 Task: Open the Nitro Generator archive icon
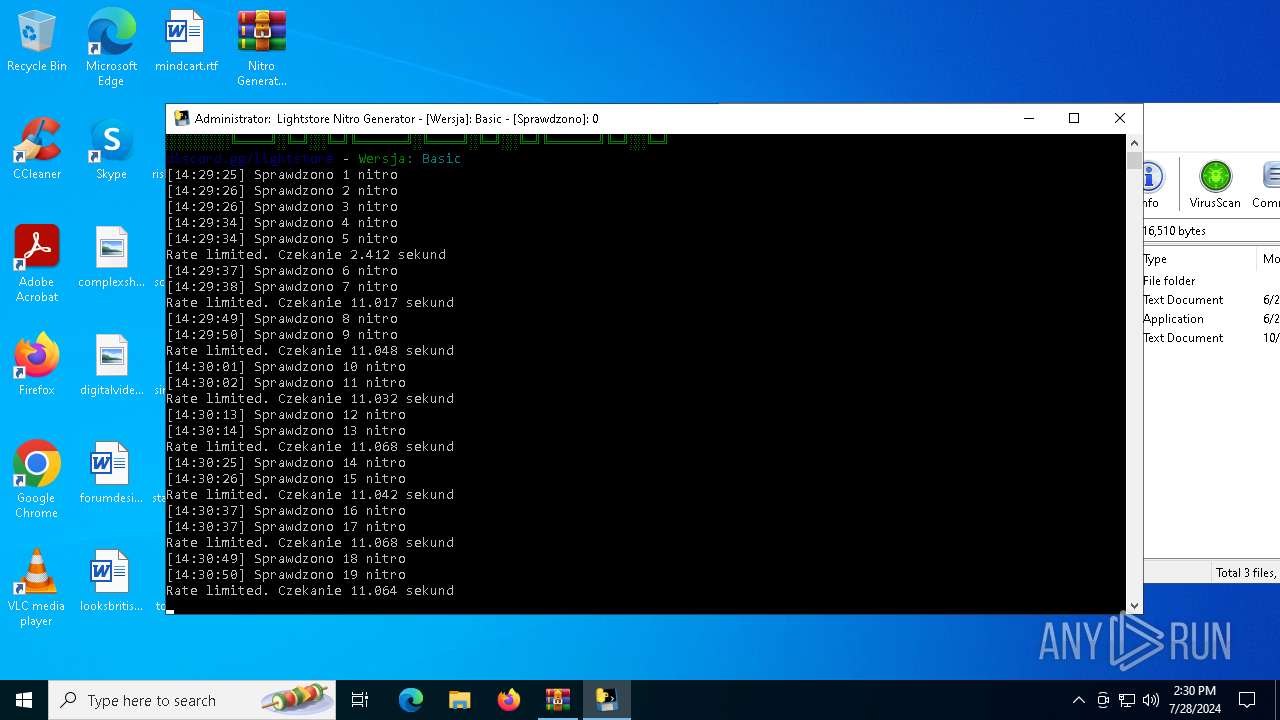tap(262, 47)
